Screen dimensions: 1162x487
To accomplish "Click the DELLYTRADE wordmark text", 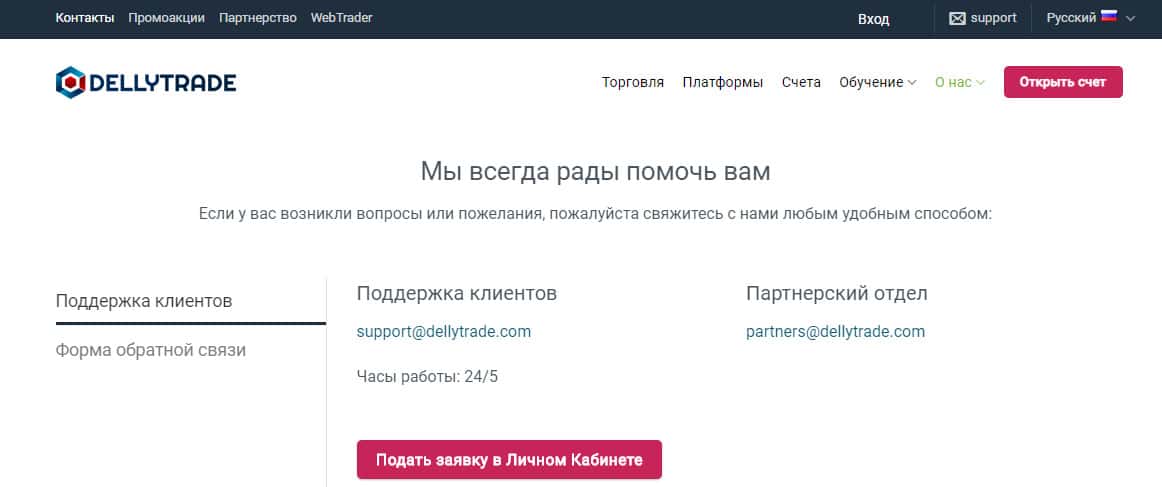I will tap(162, 82).
